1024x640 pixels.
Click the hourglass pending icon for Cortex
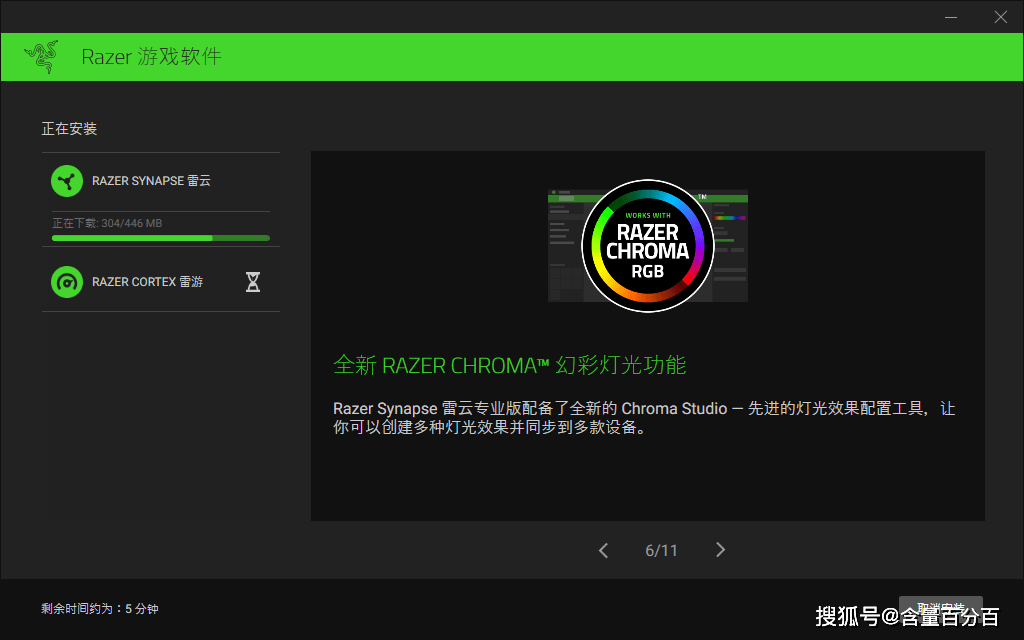[x=253, y=282]
